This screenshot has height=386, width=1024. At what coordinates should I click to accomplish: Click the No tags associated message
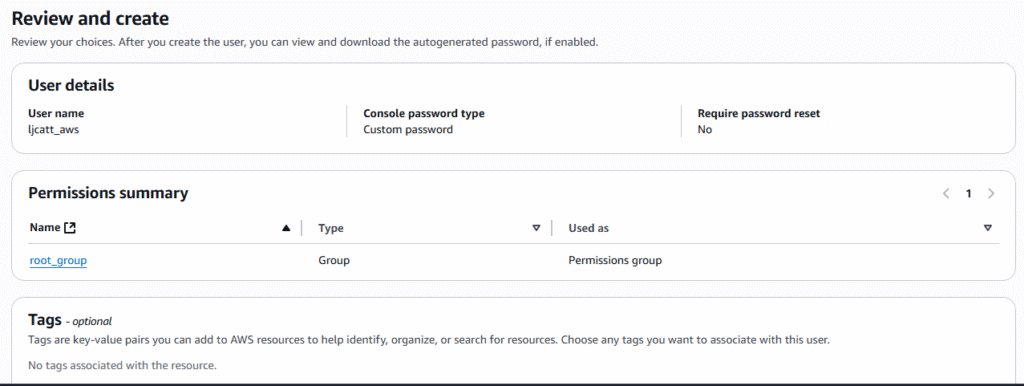[x=122, y=365]
